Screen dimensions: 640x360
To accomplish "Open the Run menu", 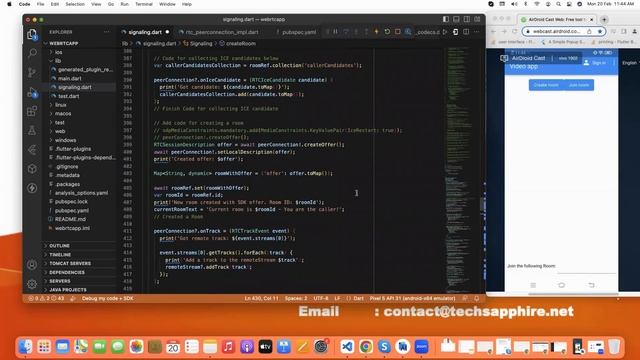I will [x=124, y=4].
